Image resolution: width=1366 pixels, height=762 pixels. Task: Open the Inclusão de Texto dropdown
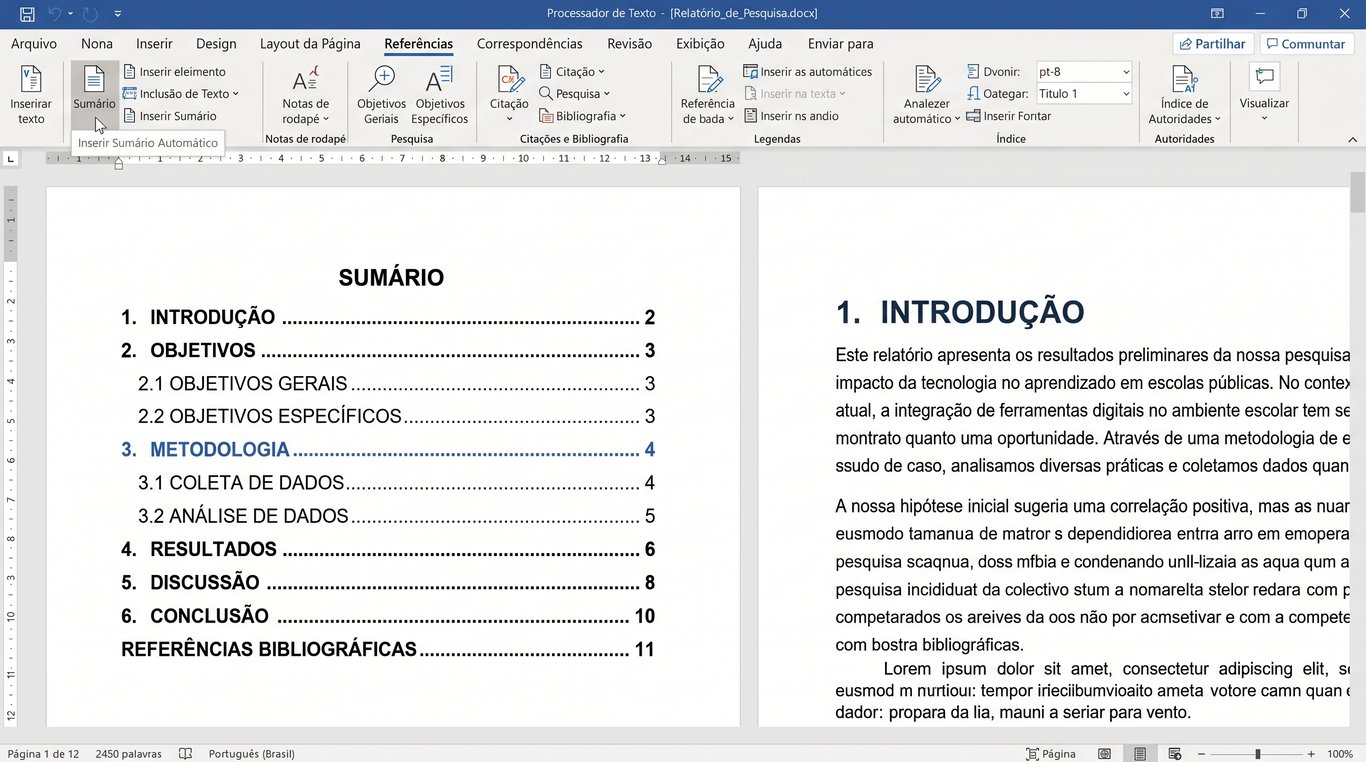[181, 94]
